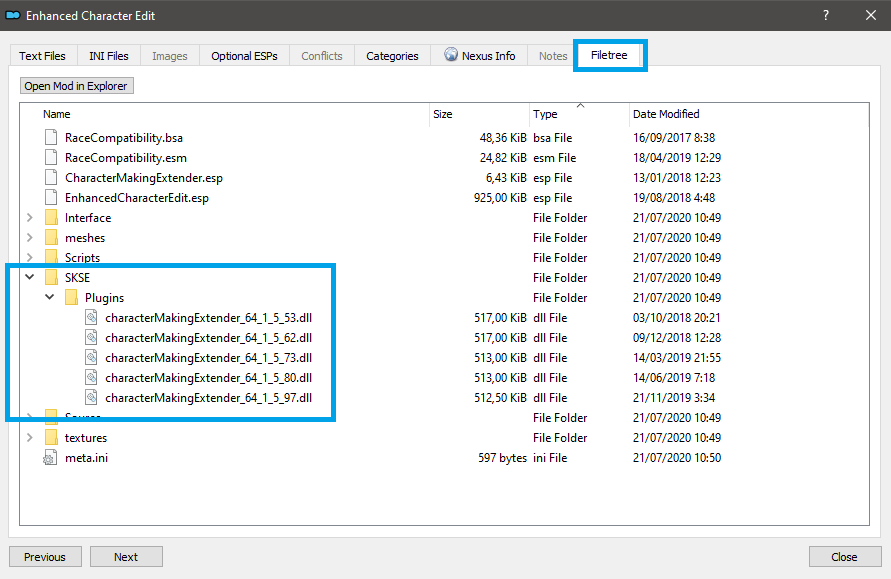Select characterMakingExtender_64_1_5_73.dll file name
Viewport: 891px width, 579px height.
[209, 357]
